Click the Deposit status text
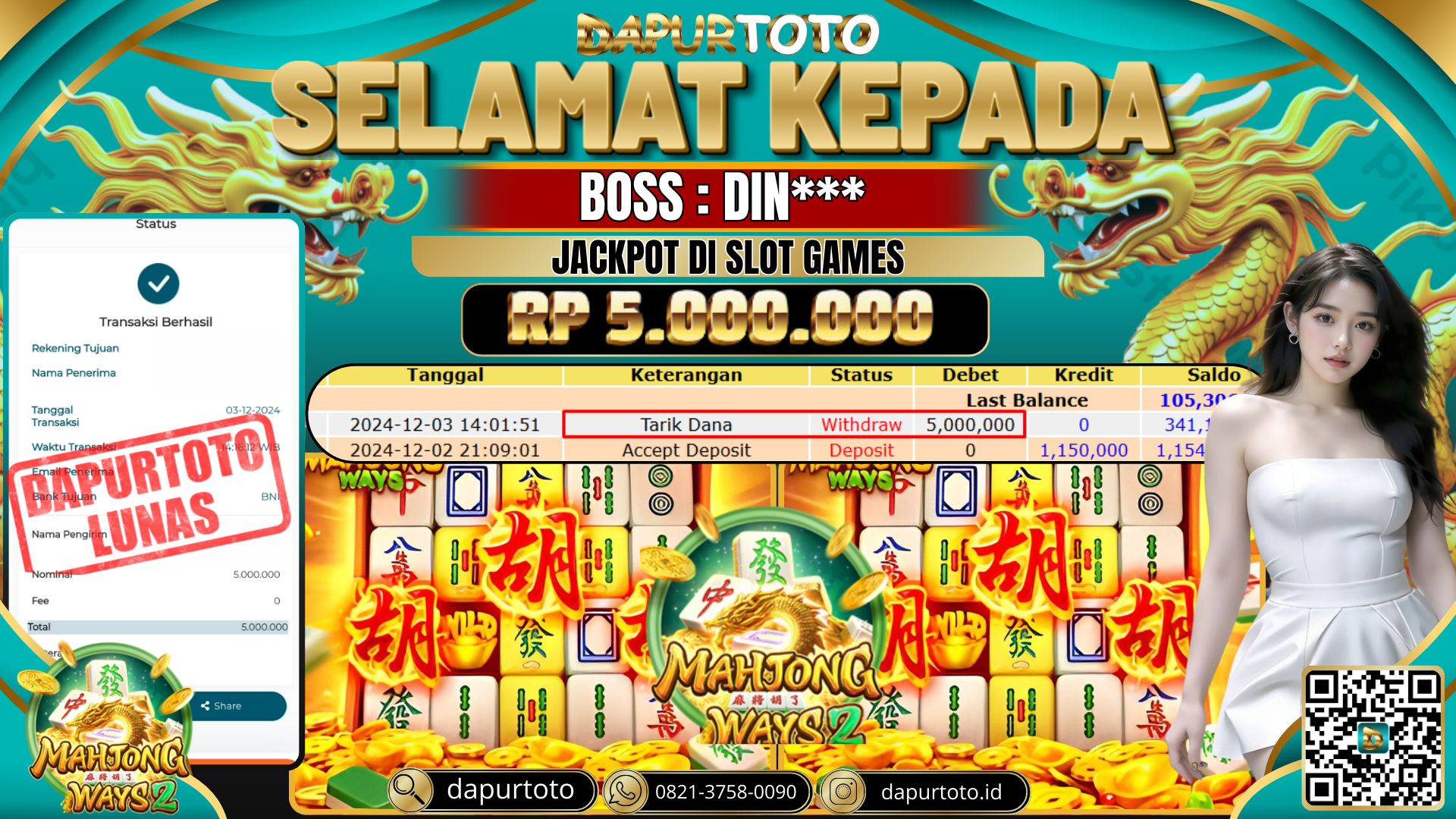The height and width of the screenshot is (819, 1456). (x=861, y=450)
